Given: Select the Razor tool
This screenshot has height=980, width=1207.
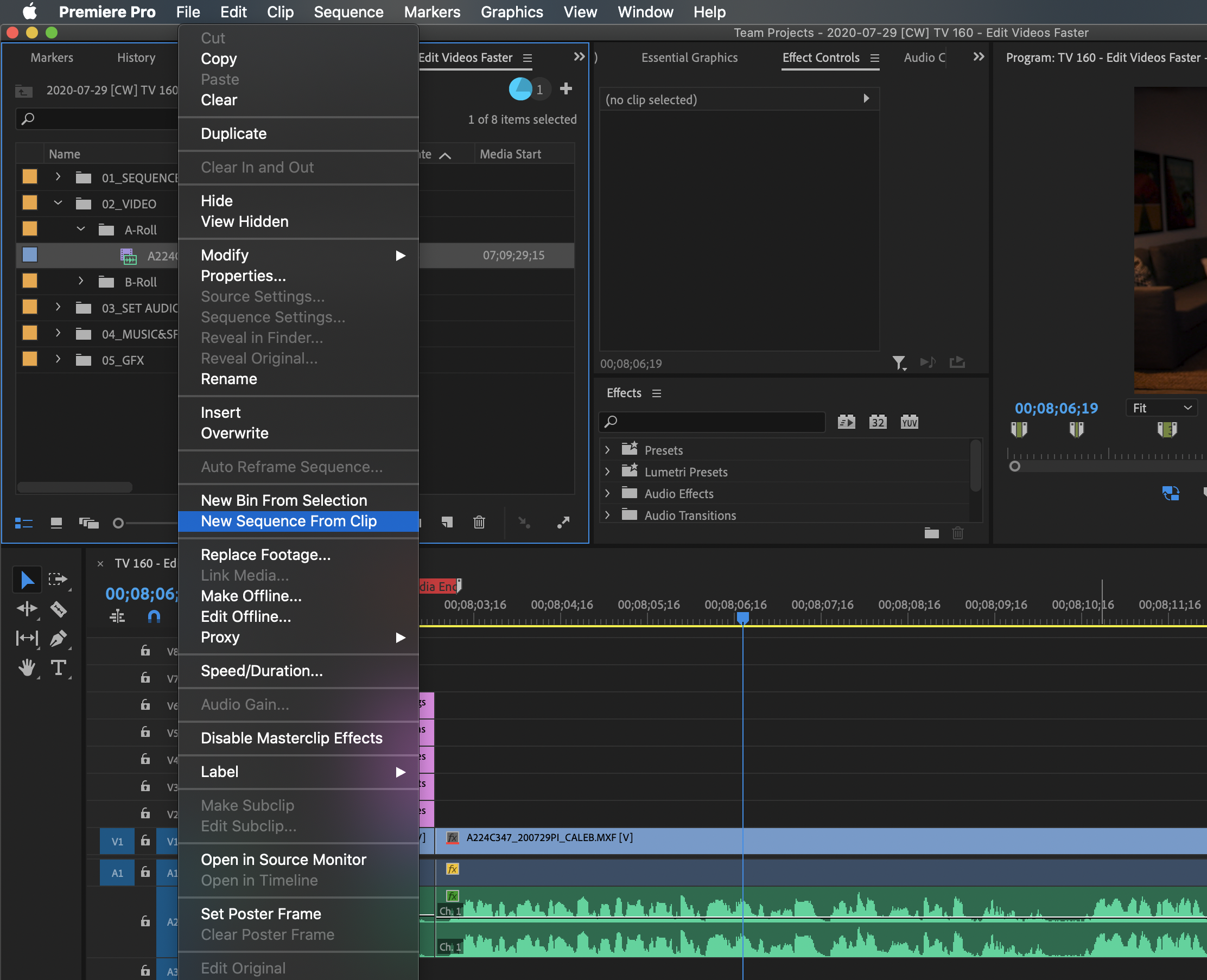Looking at the screenshot, I should pos(59,609).
